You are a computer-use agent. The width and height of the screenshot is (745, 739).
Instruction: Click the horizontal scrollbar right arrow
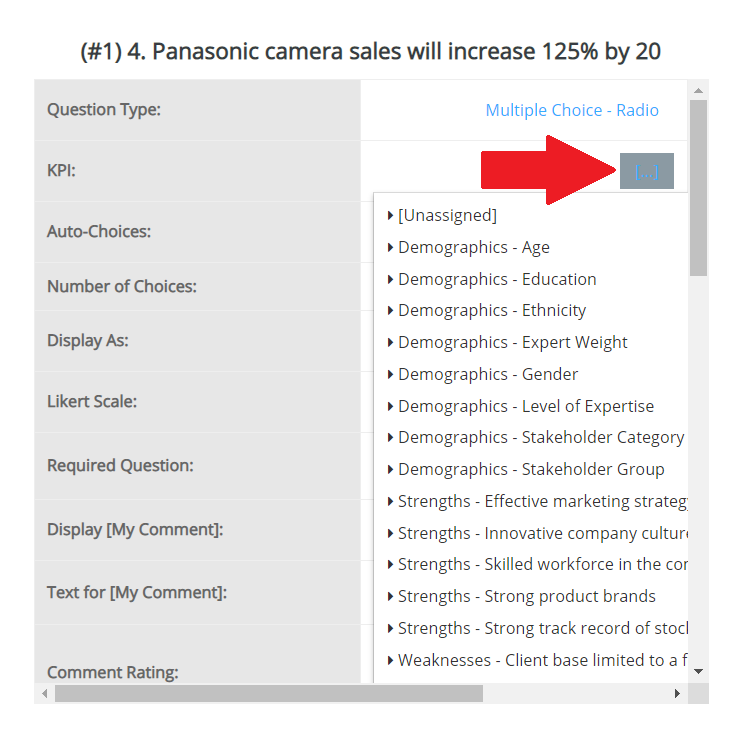tap(677, 693)
